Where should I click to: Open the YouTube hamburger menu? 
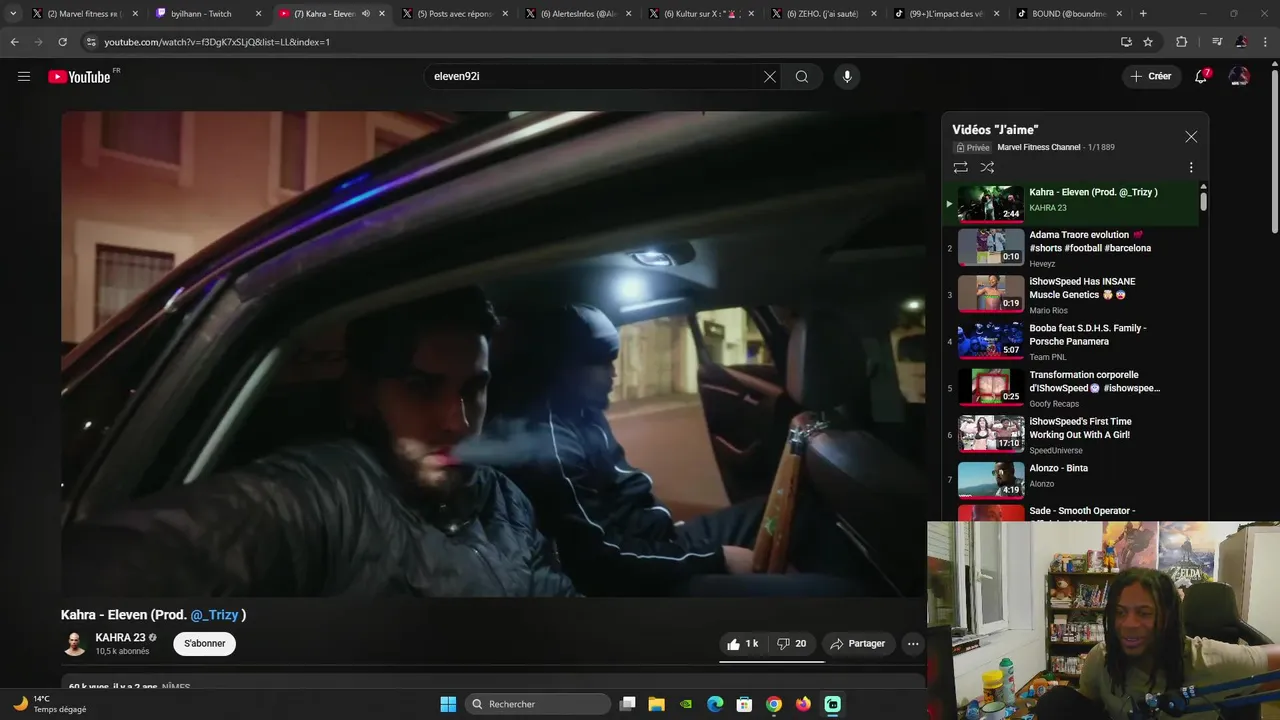[24, 76]
